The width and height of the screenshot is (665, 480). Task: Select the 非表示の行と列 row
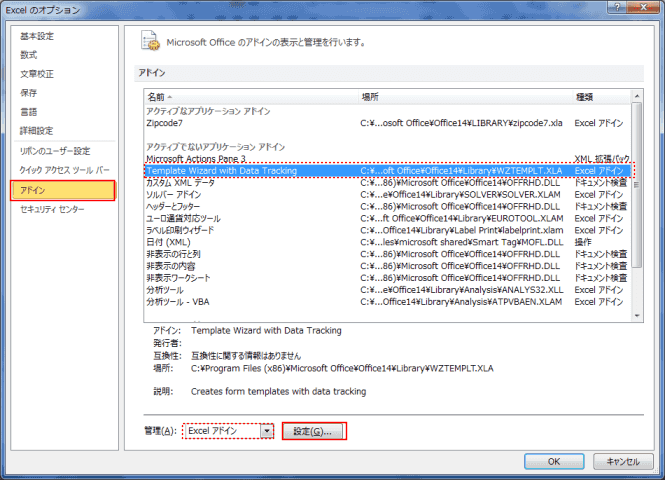pyautogui.click(x=388, y=254)
